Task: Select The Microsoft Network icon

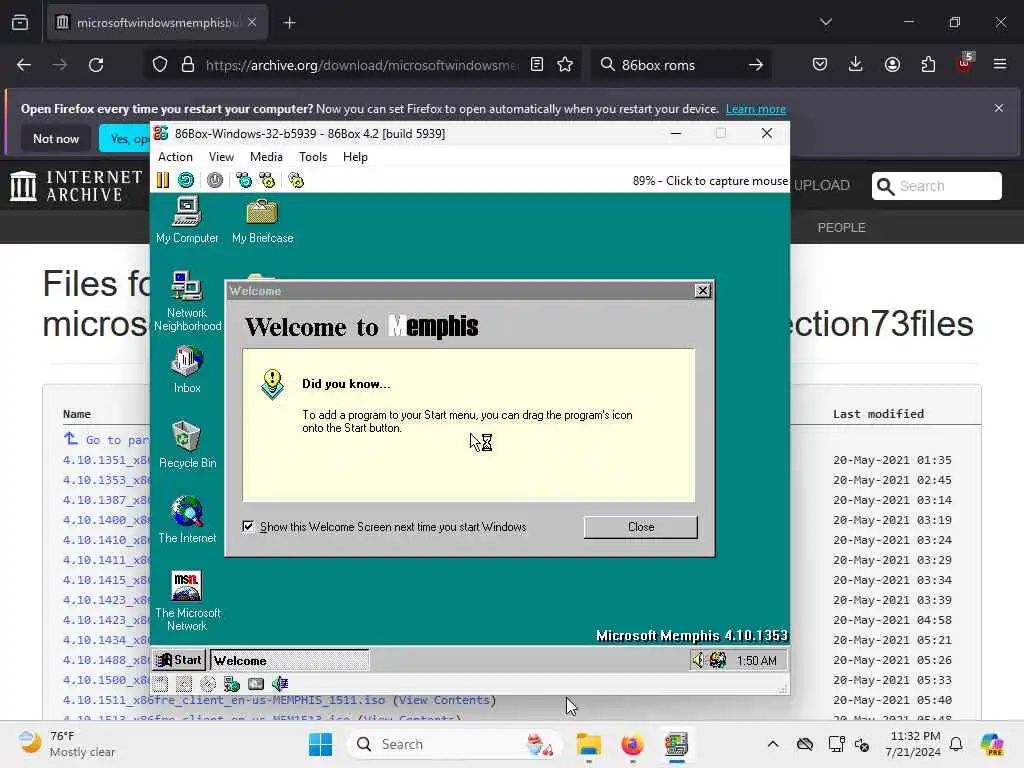Action: click(187, 601)
